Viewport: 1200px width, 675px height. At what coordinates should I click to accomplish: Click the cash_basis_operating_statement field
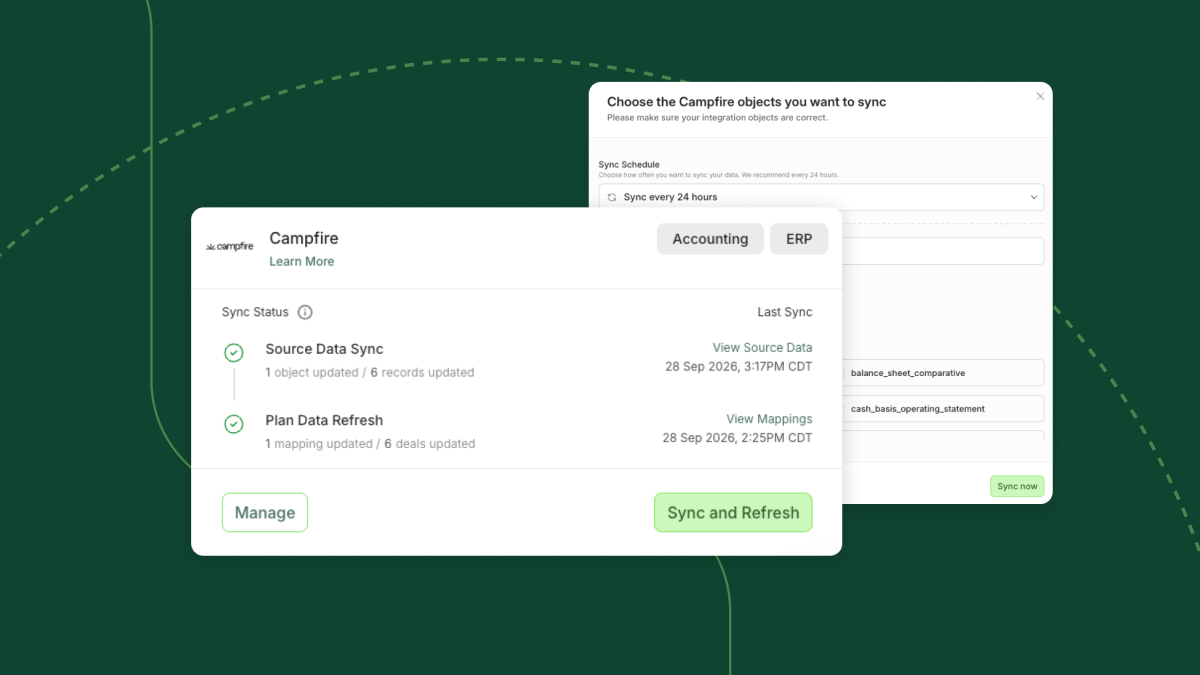943,409
